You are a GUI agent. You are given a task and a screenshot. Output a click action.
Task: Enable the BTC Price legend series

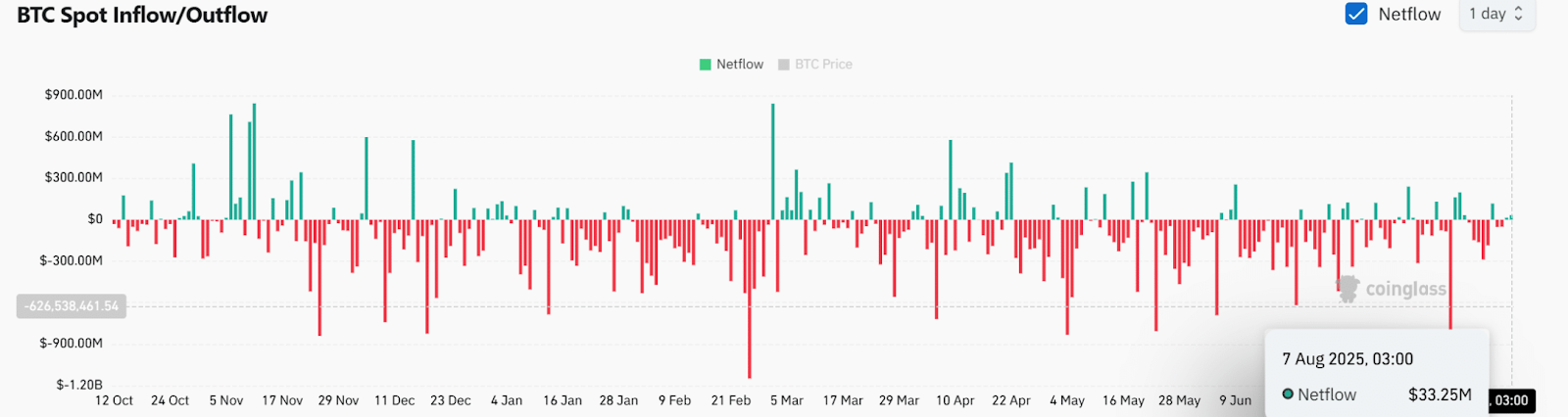tap(823, 65)
